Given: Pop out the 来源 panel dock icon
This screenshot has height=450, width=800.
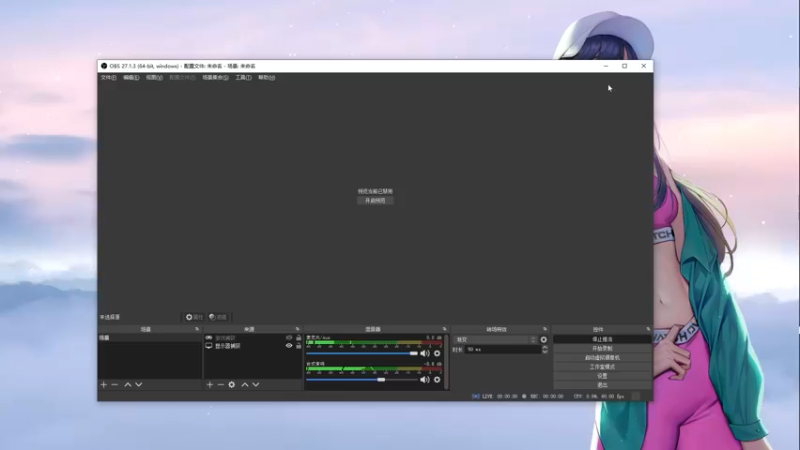Looking at the screenshot, I should point(297,329).
